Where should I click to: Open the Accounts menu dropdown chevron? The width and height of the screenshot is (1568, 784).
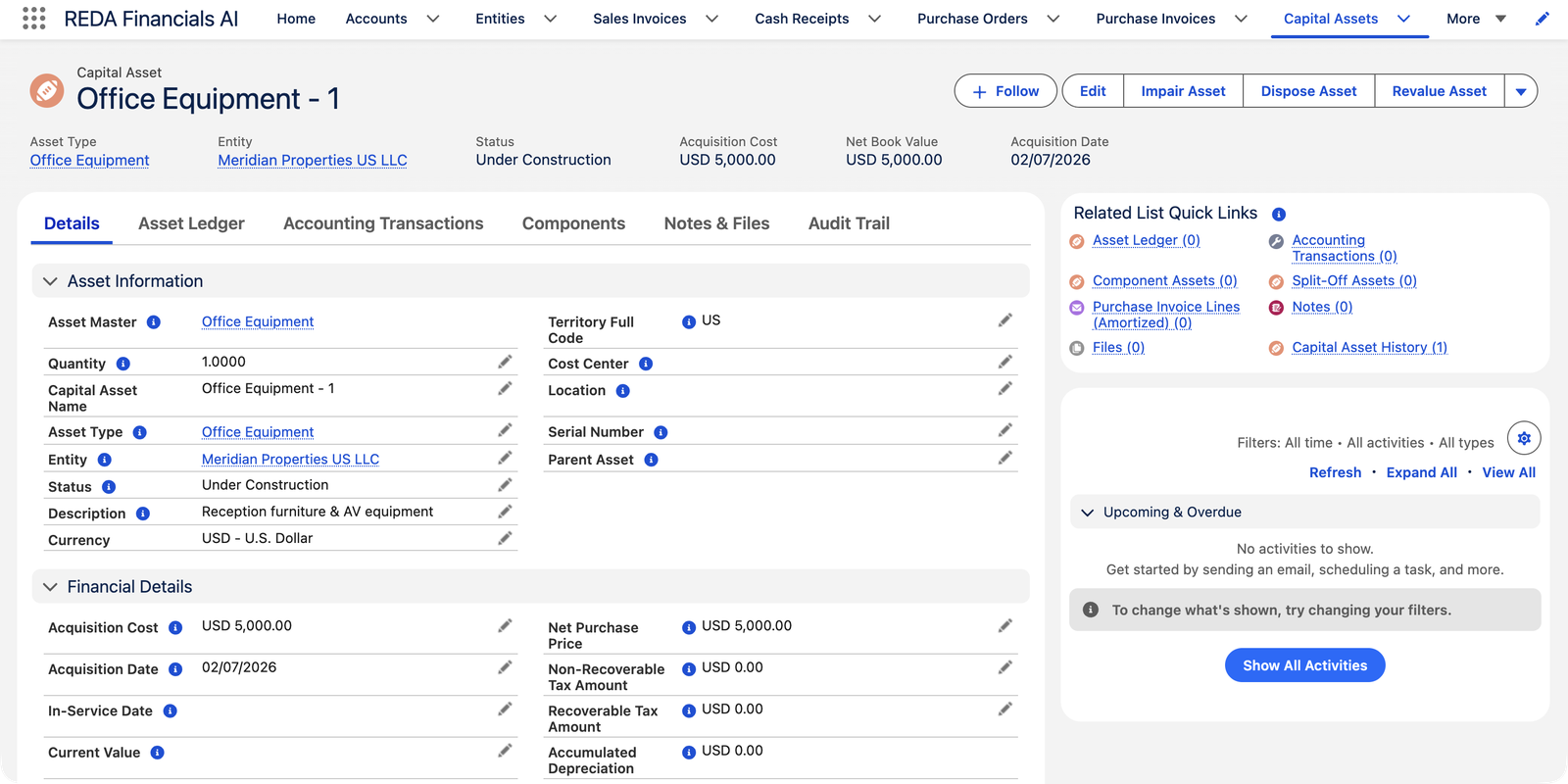pyautogui.click(x=433, y=19)
